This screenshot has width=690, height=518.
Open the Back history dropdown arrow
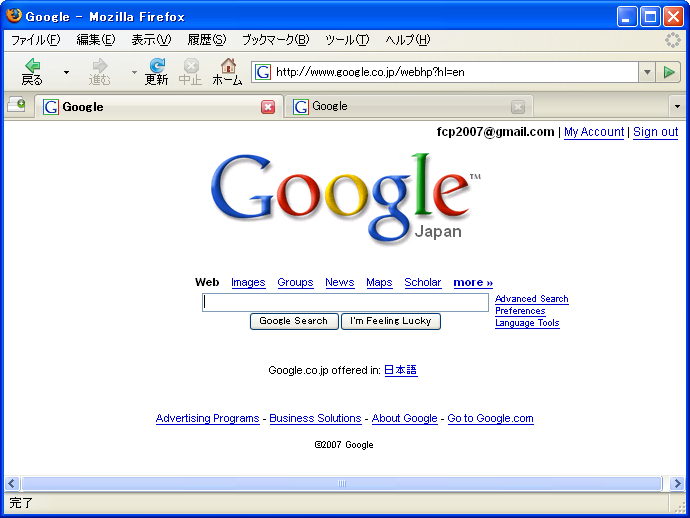(x=66, y=72)
